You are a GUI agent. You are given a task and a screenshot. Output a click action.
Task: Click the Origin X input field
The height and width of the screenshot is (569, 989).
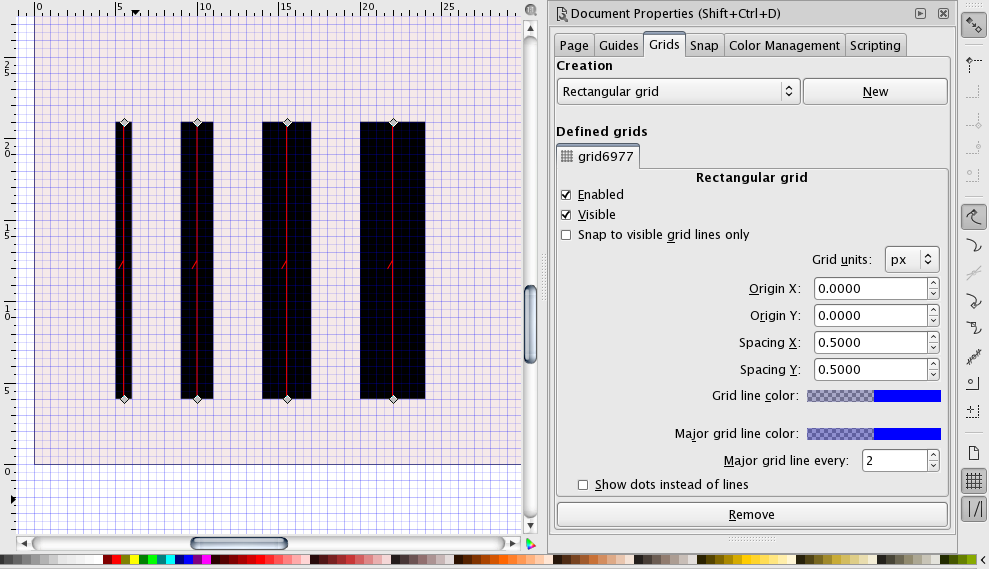click(870, 289)
